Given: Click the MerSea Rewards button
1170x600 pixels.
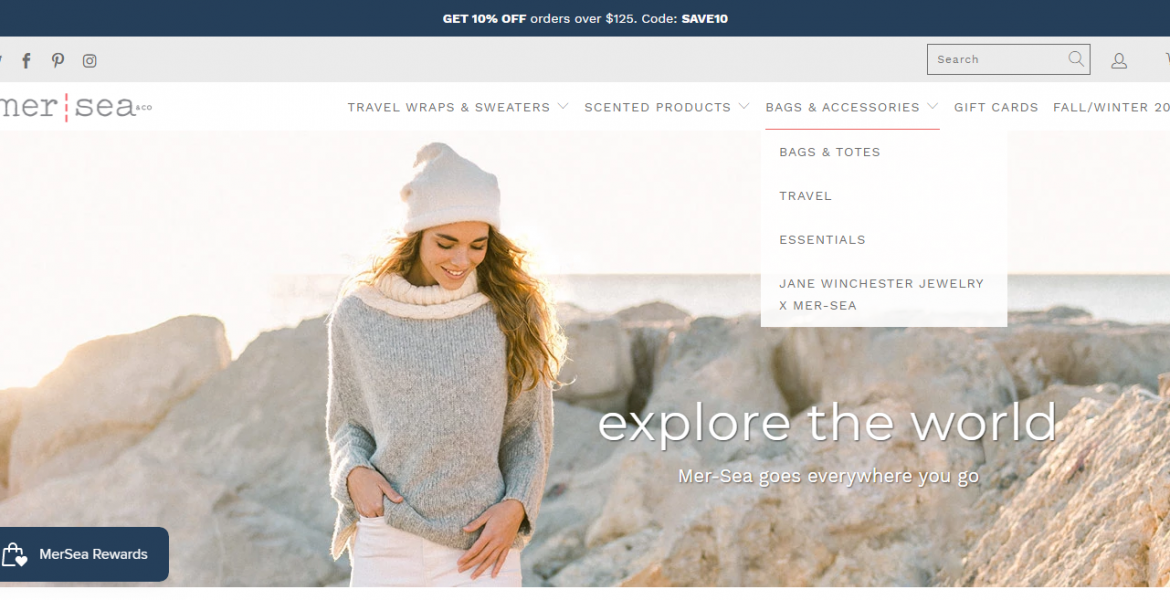Looking at the screenshot, I should (x=84, y=554).
